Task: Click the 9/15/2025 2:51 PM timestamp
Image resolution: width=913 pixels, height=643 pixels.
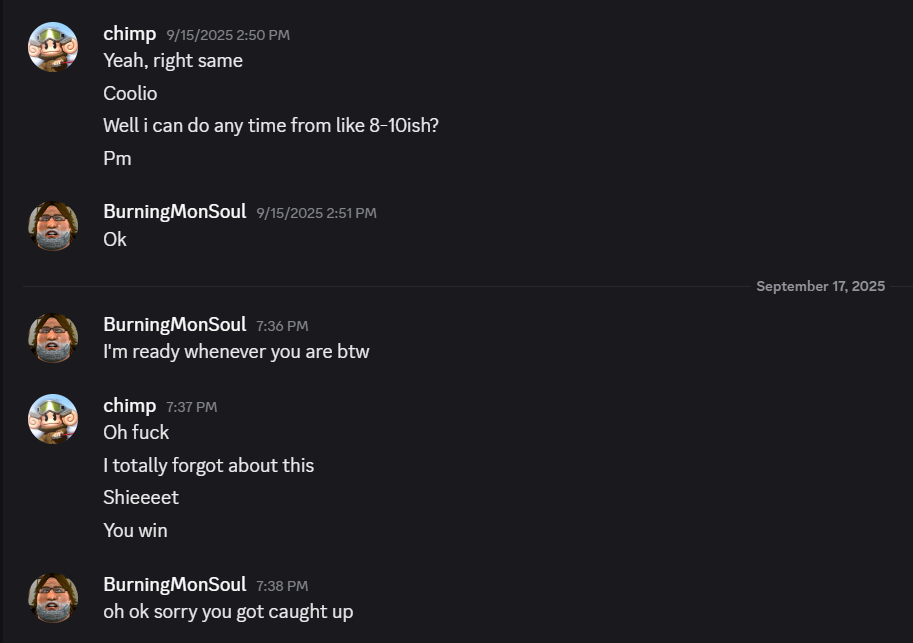Action: (316, 213)
